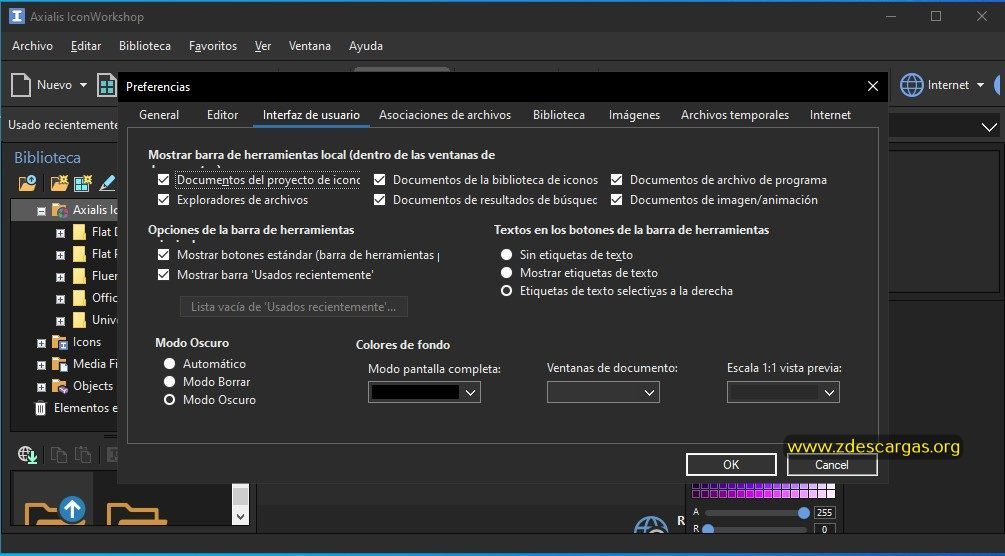
Task: Open Asociaciones de archivos tab
Action: point(445,115)
